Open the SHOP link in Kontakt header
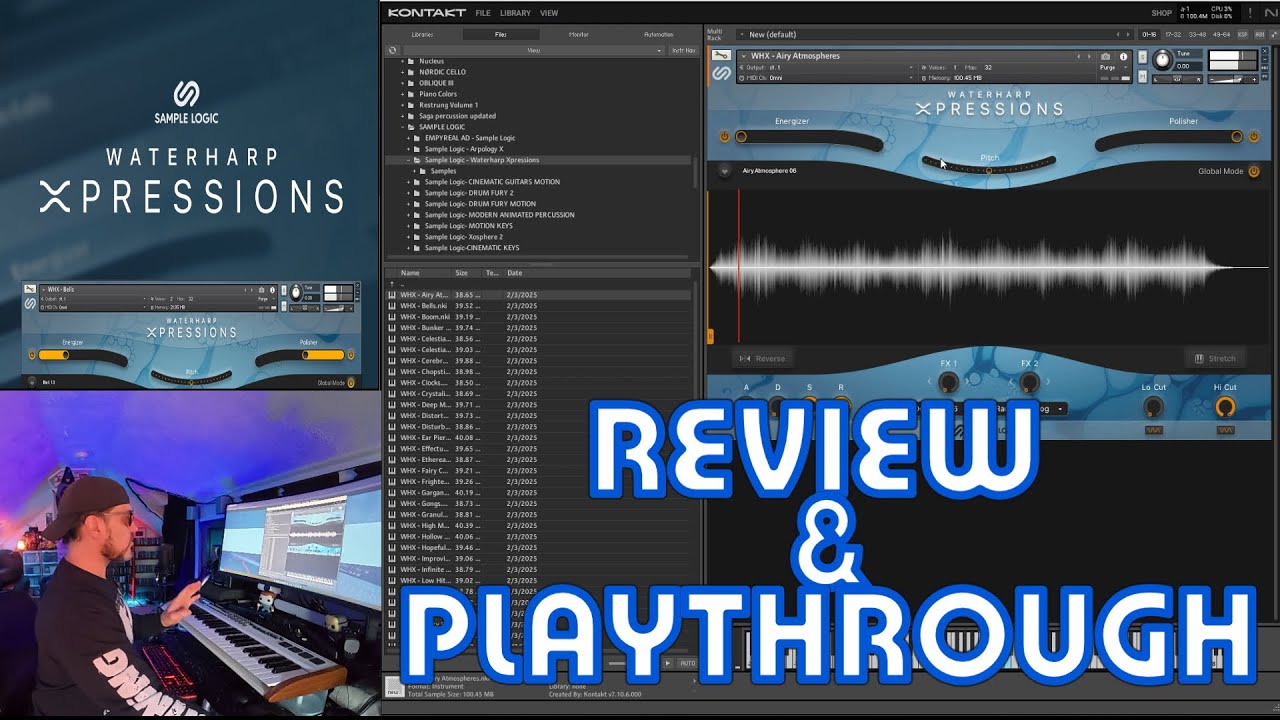 [x=1161, y=13]
